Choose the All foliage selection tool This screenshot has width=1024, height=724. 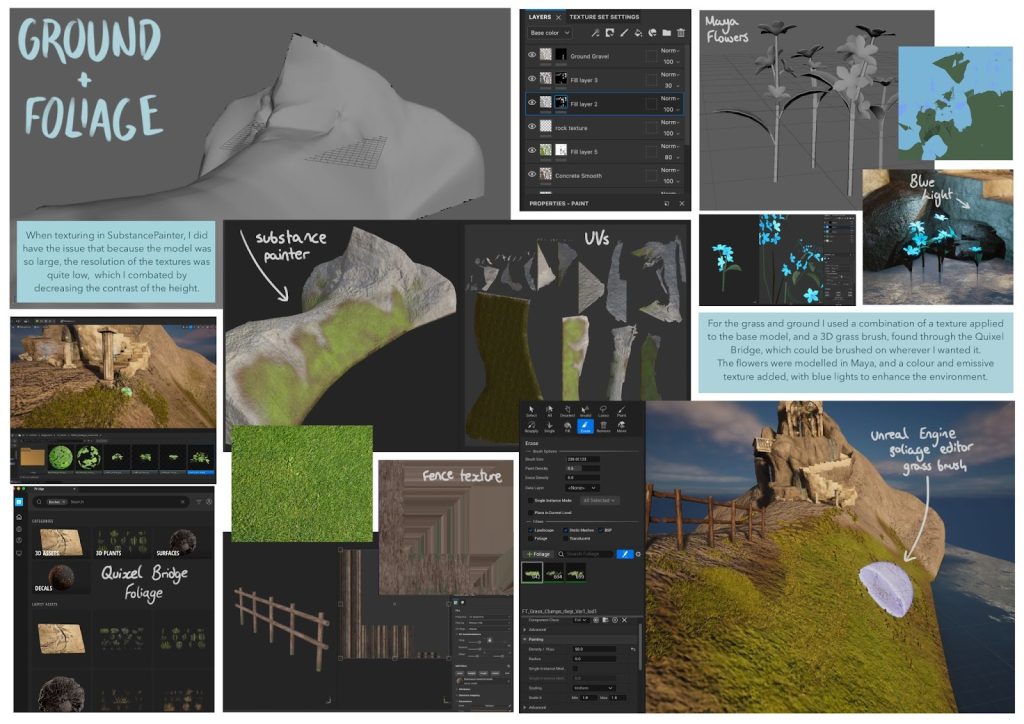[549, 411]
